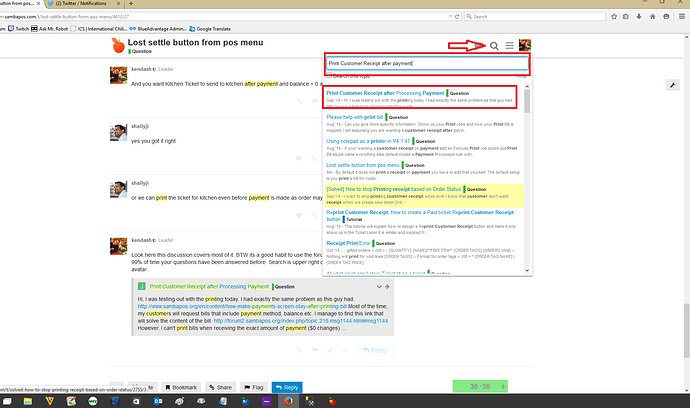The width and height of the screenshot is (690, 408).
Task: Click the forum search text field
Action: click(x=427, y=63)
